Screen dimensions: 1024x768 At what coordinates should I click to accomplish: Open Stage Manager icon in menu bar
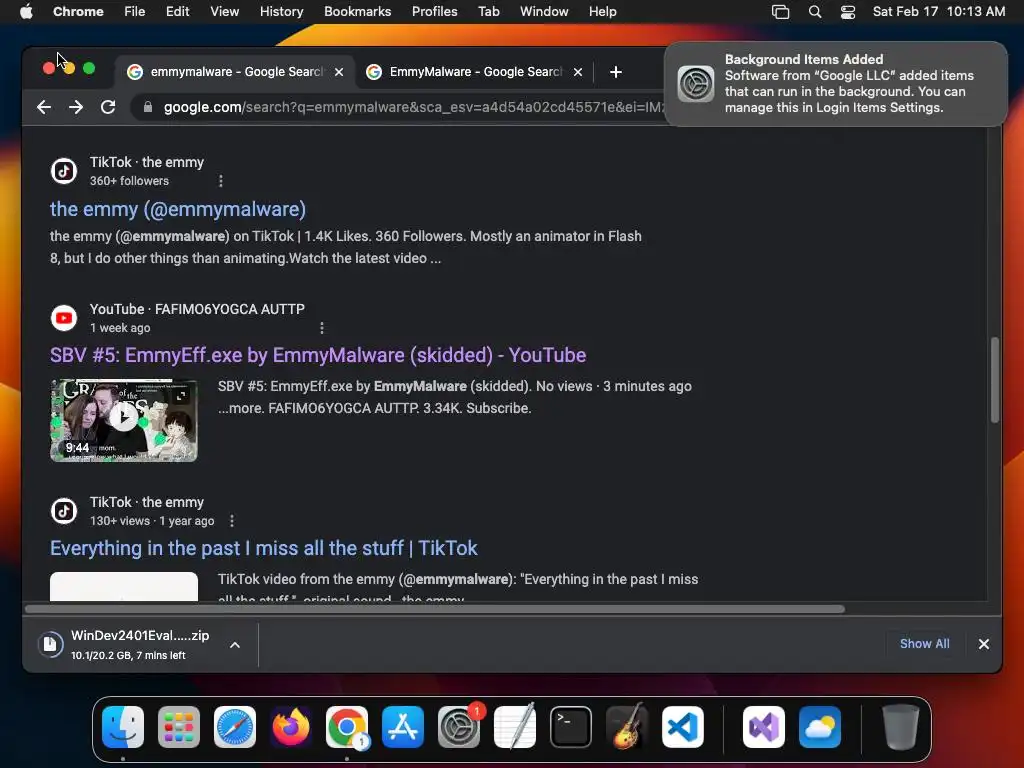pos(780,12)
